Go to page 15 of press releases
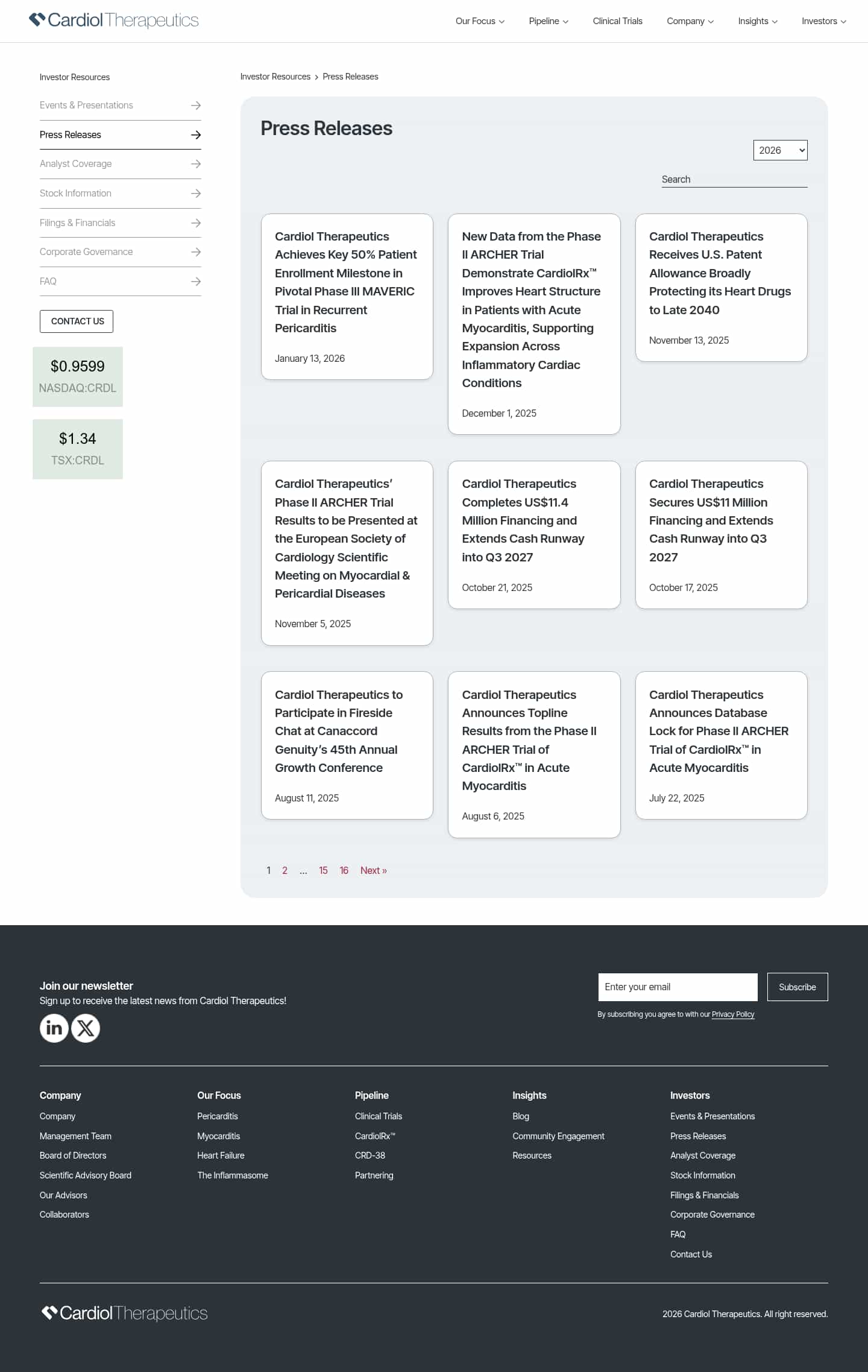The width and height of the screenshot is (868, 1372). tap(323, 870)
